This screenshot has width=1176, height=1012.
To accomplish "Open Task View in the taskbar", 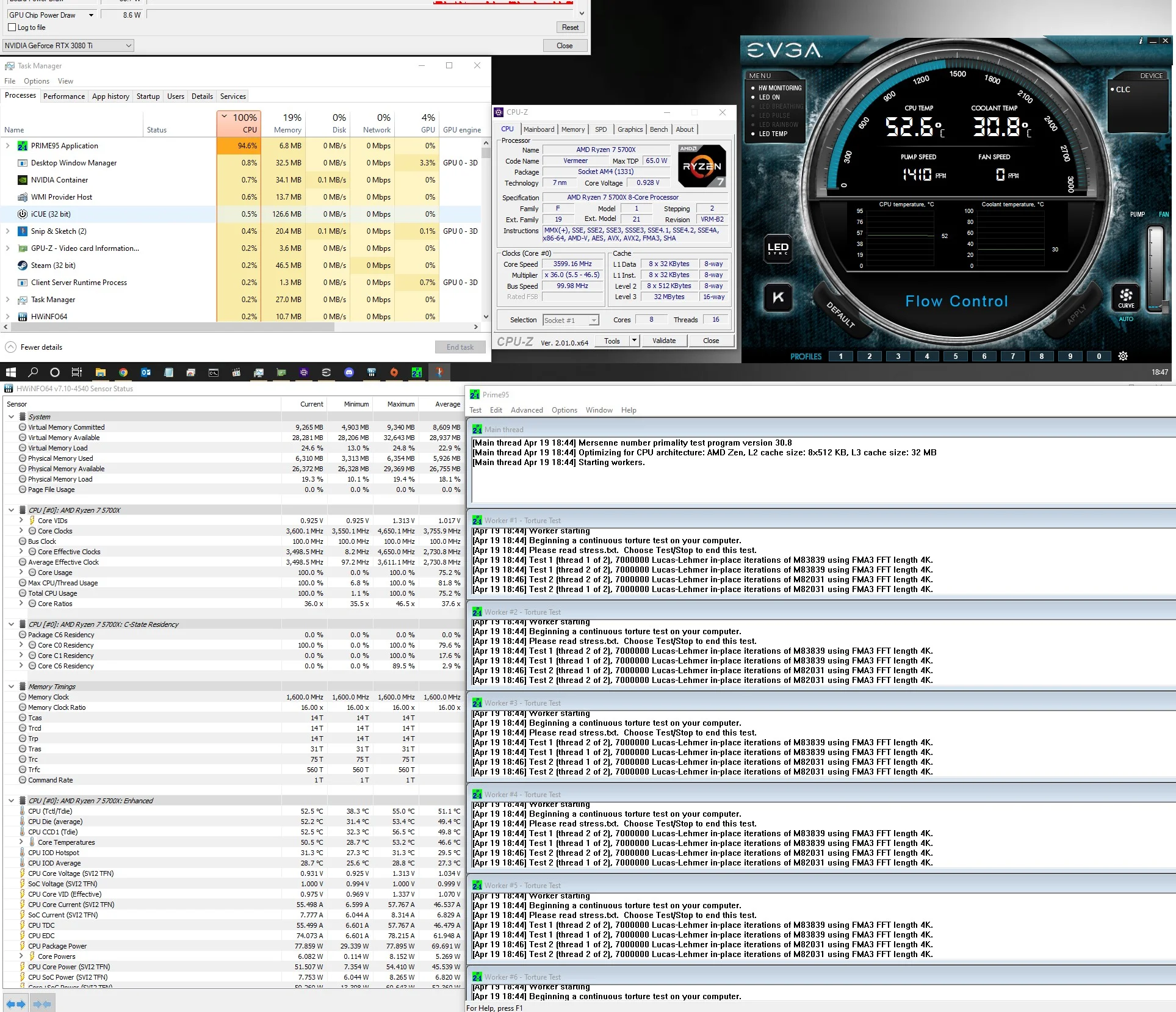I will (77, 372).
